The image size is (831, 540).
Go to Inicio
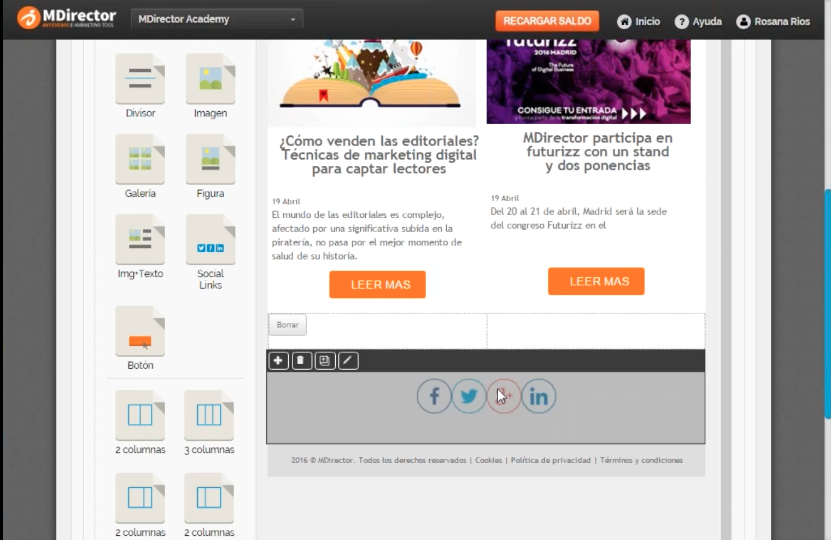click(639, 21)
